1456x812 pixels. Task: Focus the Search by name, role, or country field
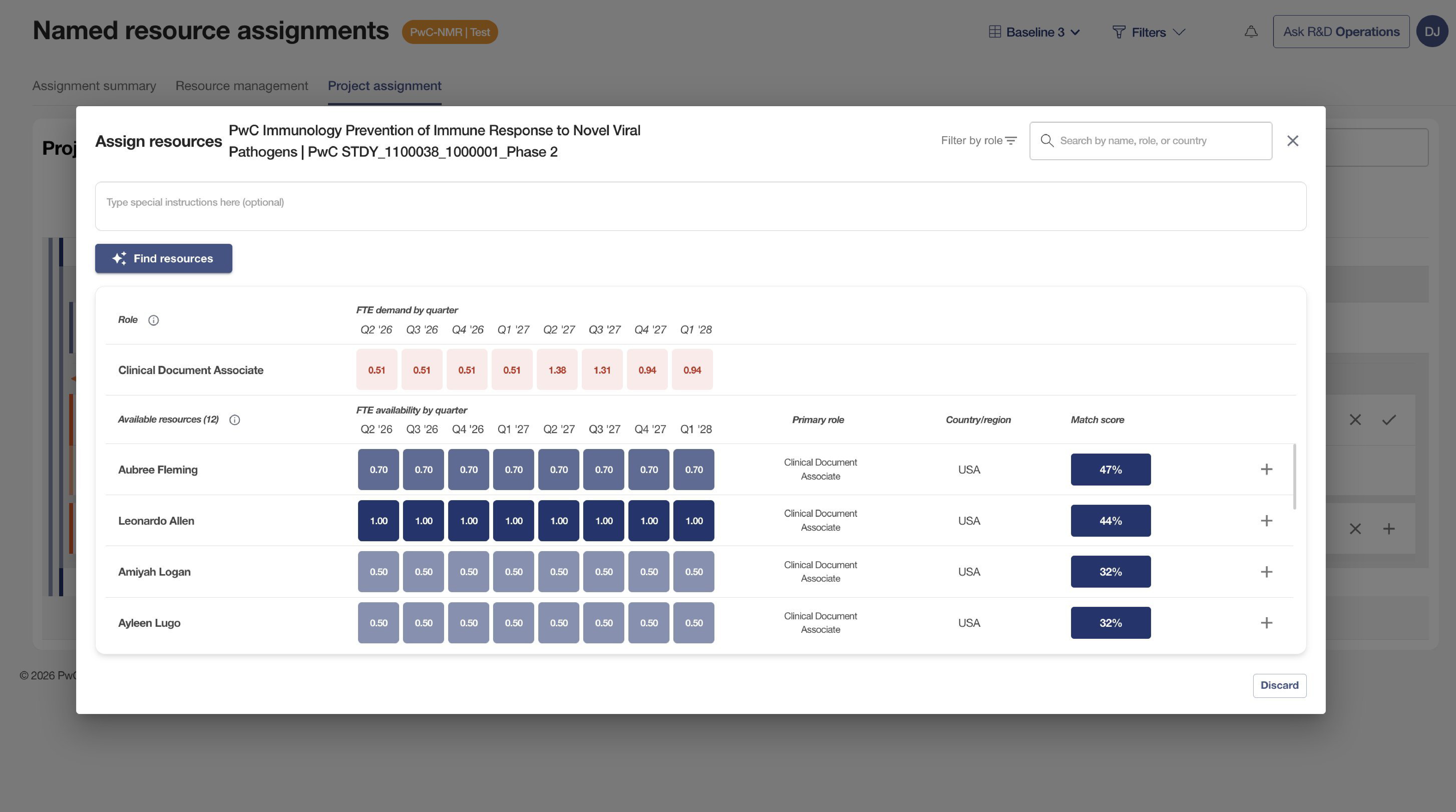click(x=1150, y=141)
